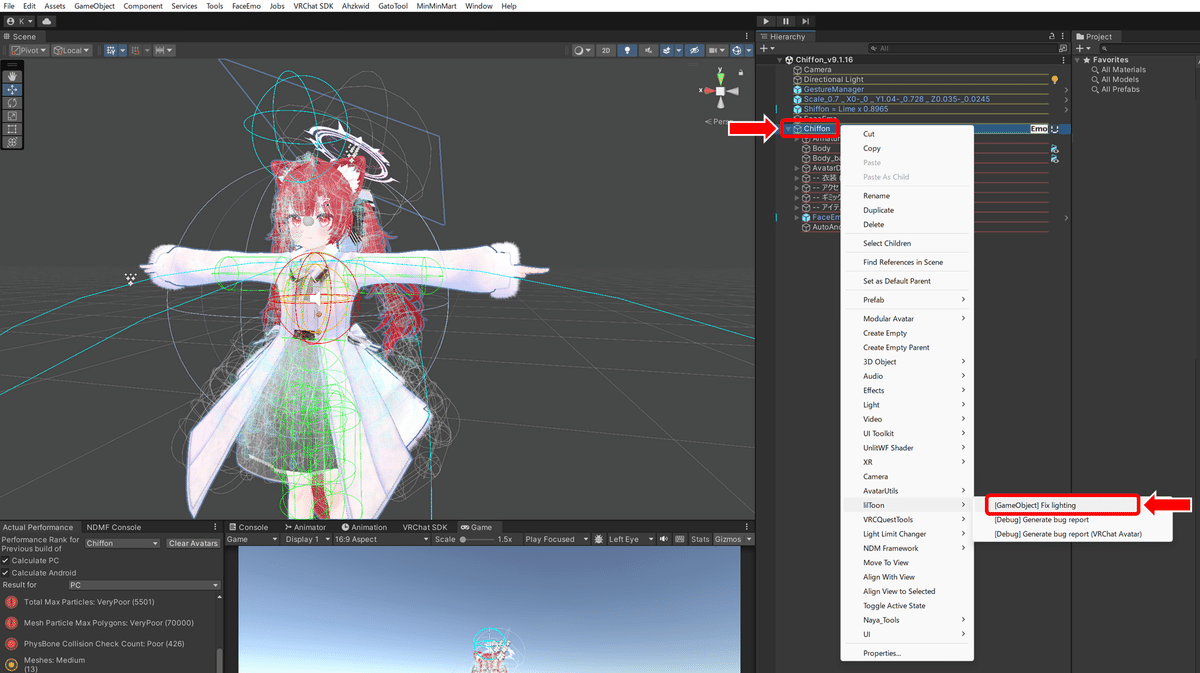Click the Hierarchy search field

click(962, 48)
